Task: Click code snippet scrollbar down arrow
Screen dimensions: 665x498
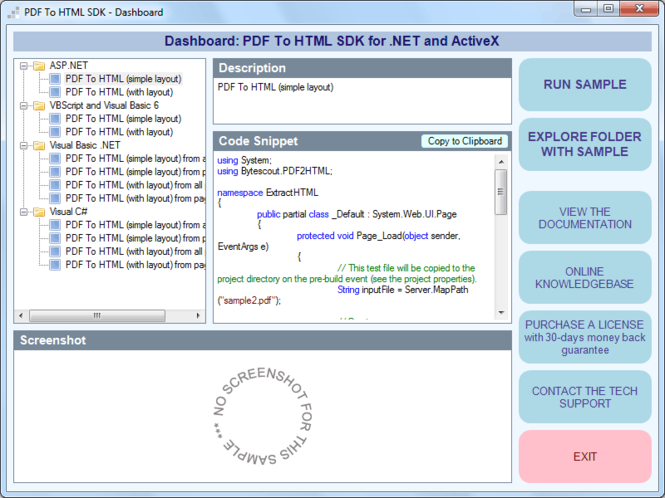Action: [501, 313]
